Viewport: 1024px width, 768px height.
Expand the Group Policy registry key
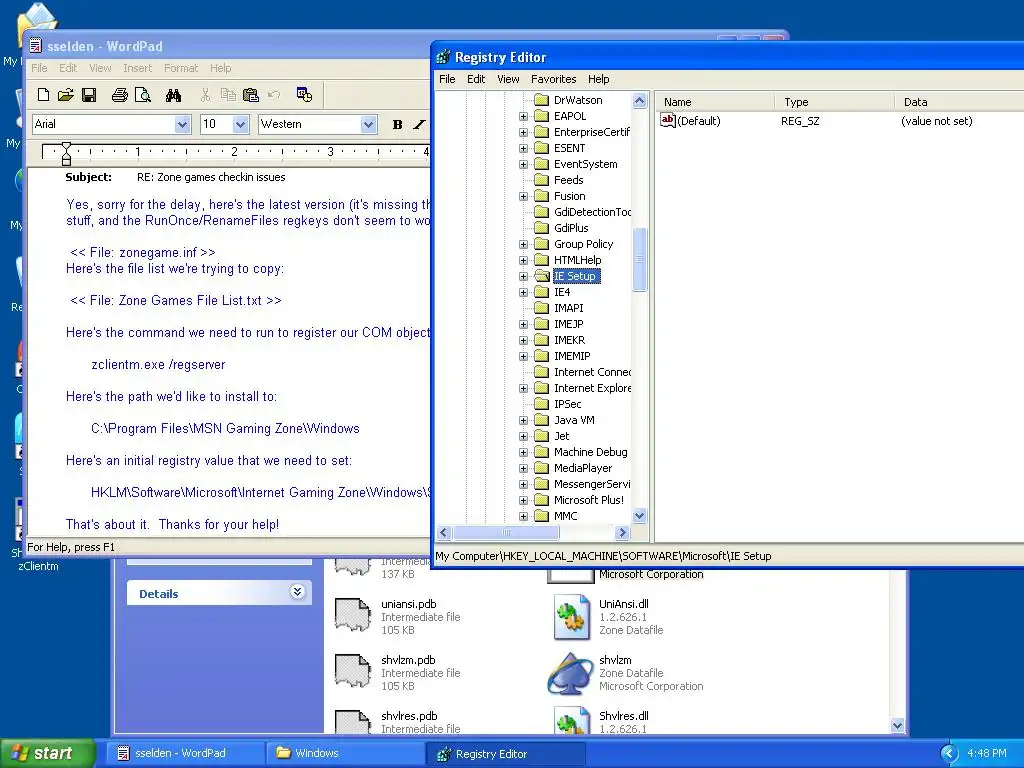523,244
